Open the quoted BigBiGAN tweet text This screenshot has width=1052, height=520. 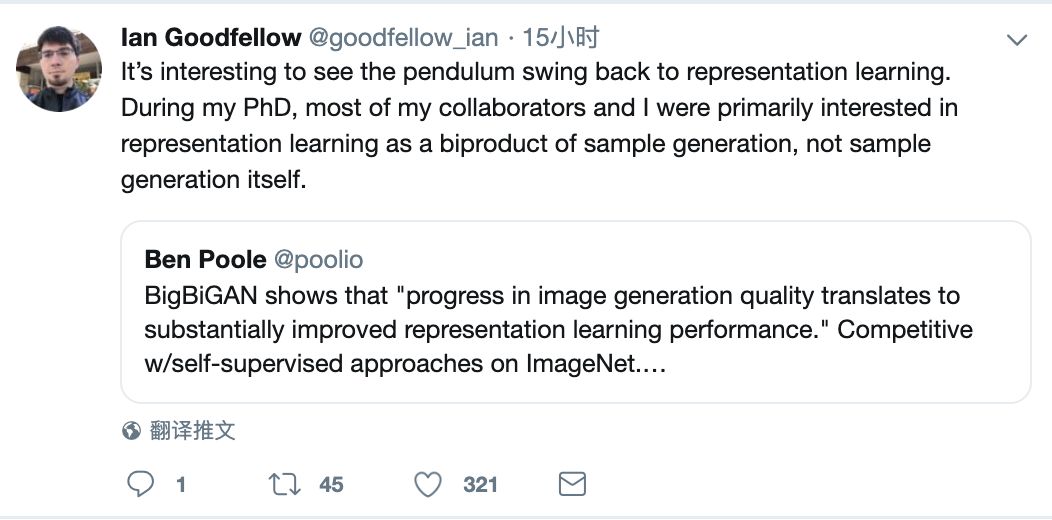point(552,296)
